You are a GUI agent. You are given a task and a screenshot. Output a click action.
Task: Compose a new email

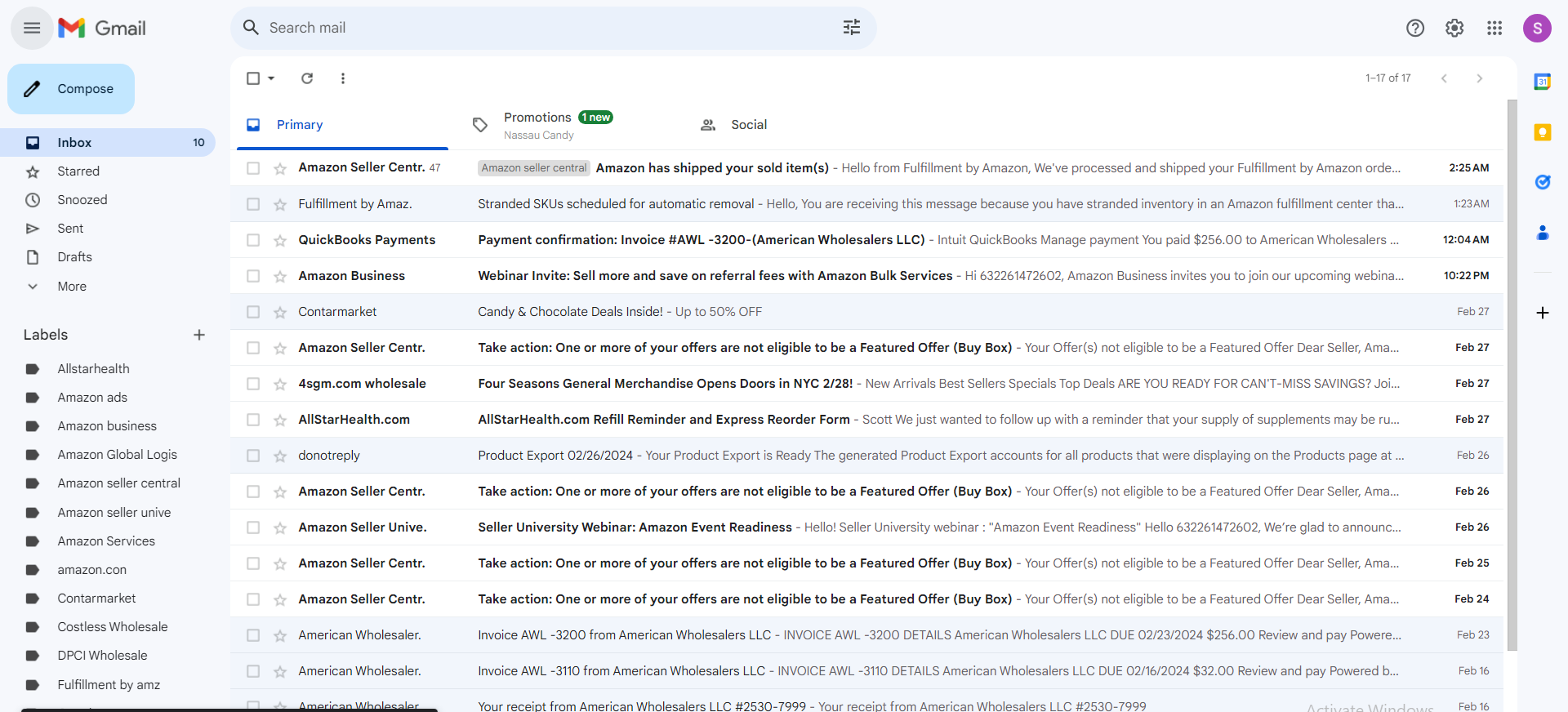(x=71, y=89)
